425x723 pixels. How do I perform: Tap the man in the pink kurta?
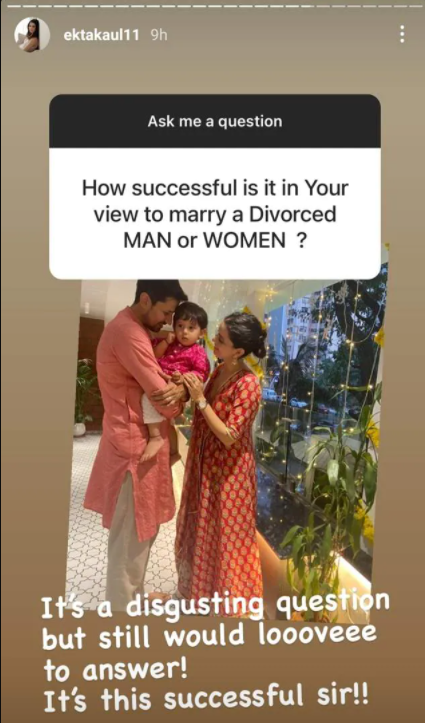134,438
